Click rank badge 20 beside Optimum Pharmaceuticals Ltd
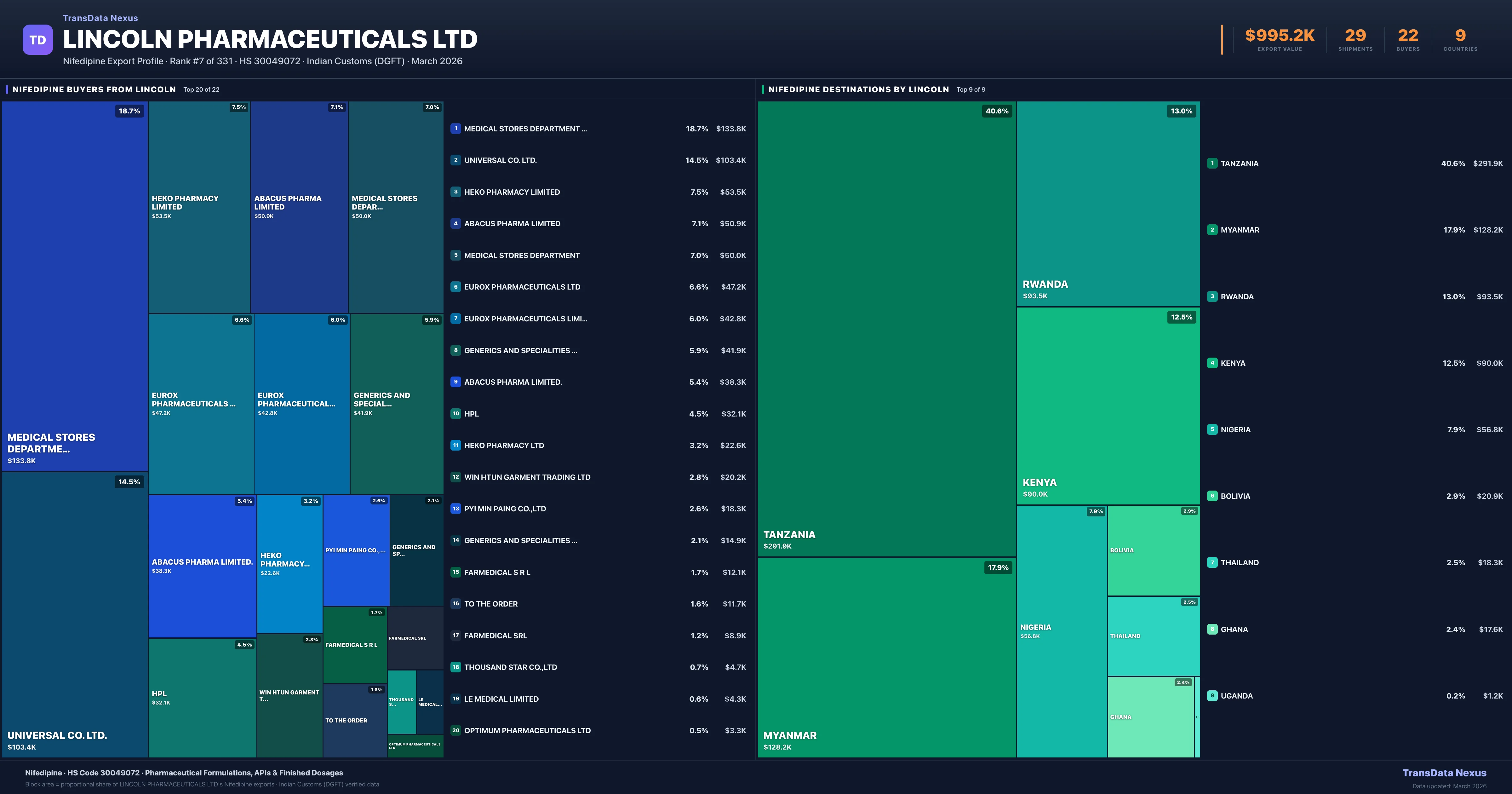 click(x=455, y=731)
